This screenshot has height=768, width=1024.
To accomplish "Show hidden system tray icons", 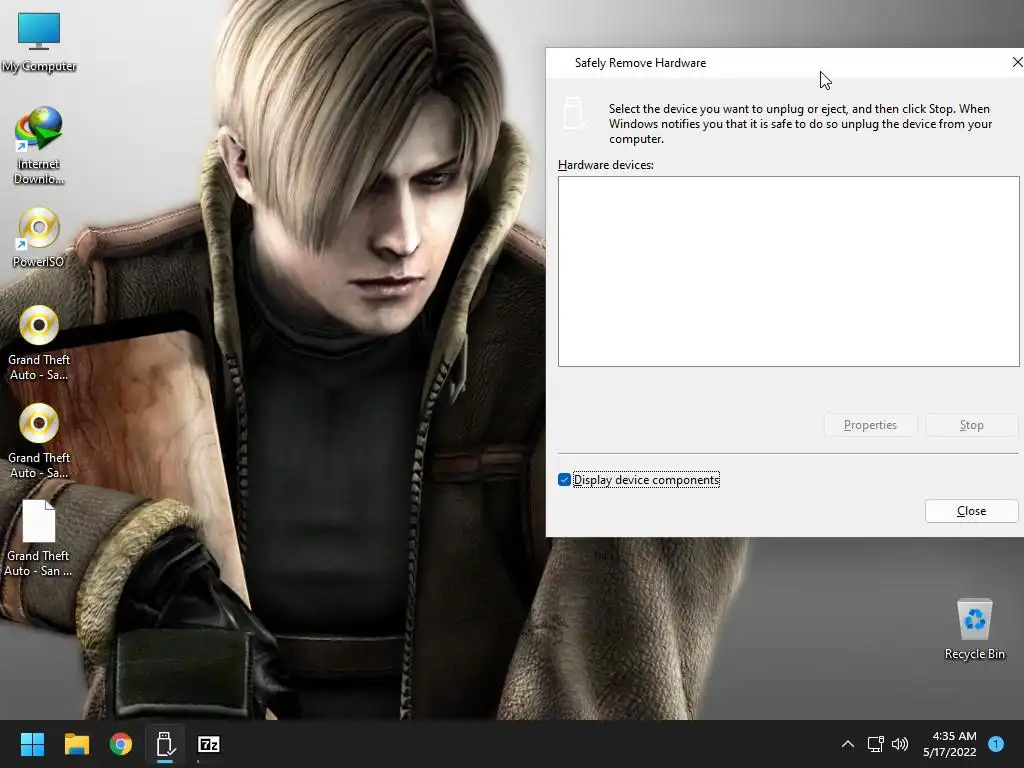I will tap(848, 744).
